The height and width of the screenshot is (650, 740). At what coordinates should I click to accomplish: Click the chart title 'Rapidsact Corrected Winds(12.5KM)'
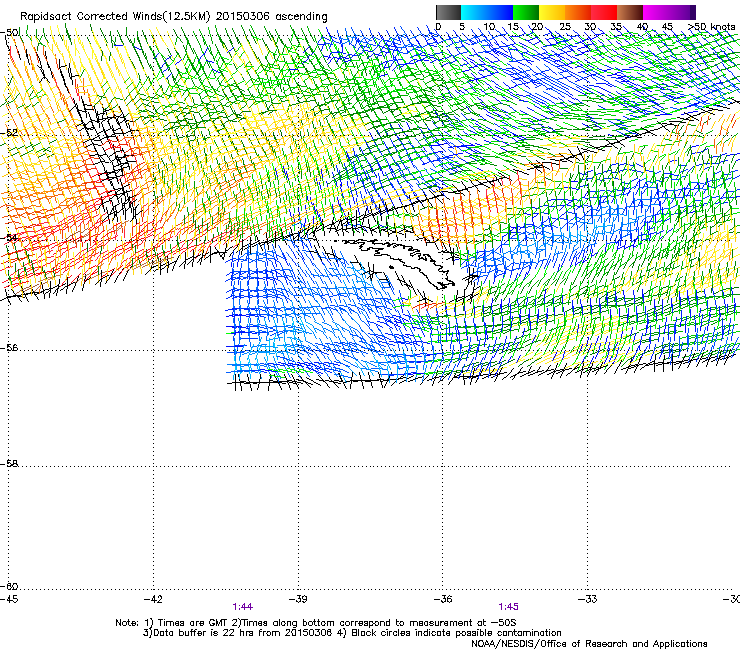(115, 16)
